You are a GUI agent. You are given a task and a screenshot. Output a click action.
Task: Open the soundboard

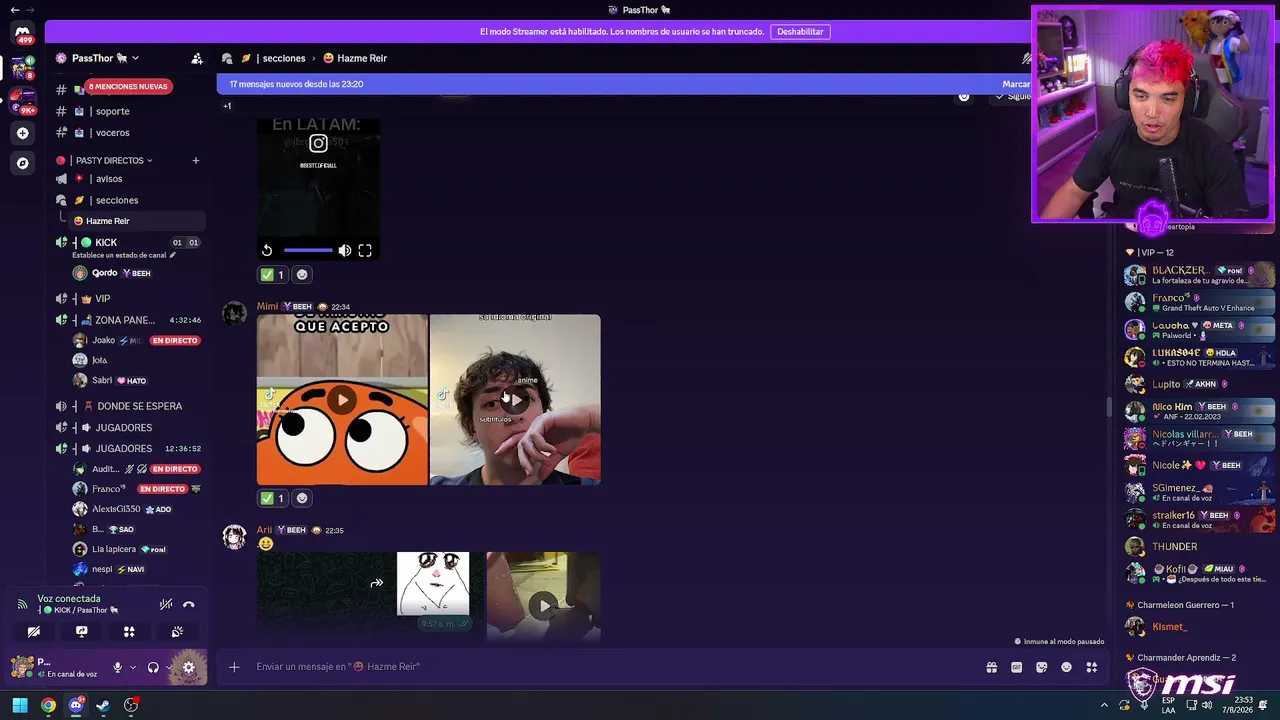(177, 632)
